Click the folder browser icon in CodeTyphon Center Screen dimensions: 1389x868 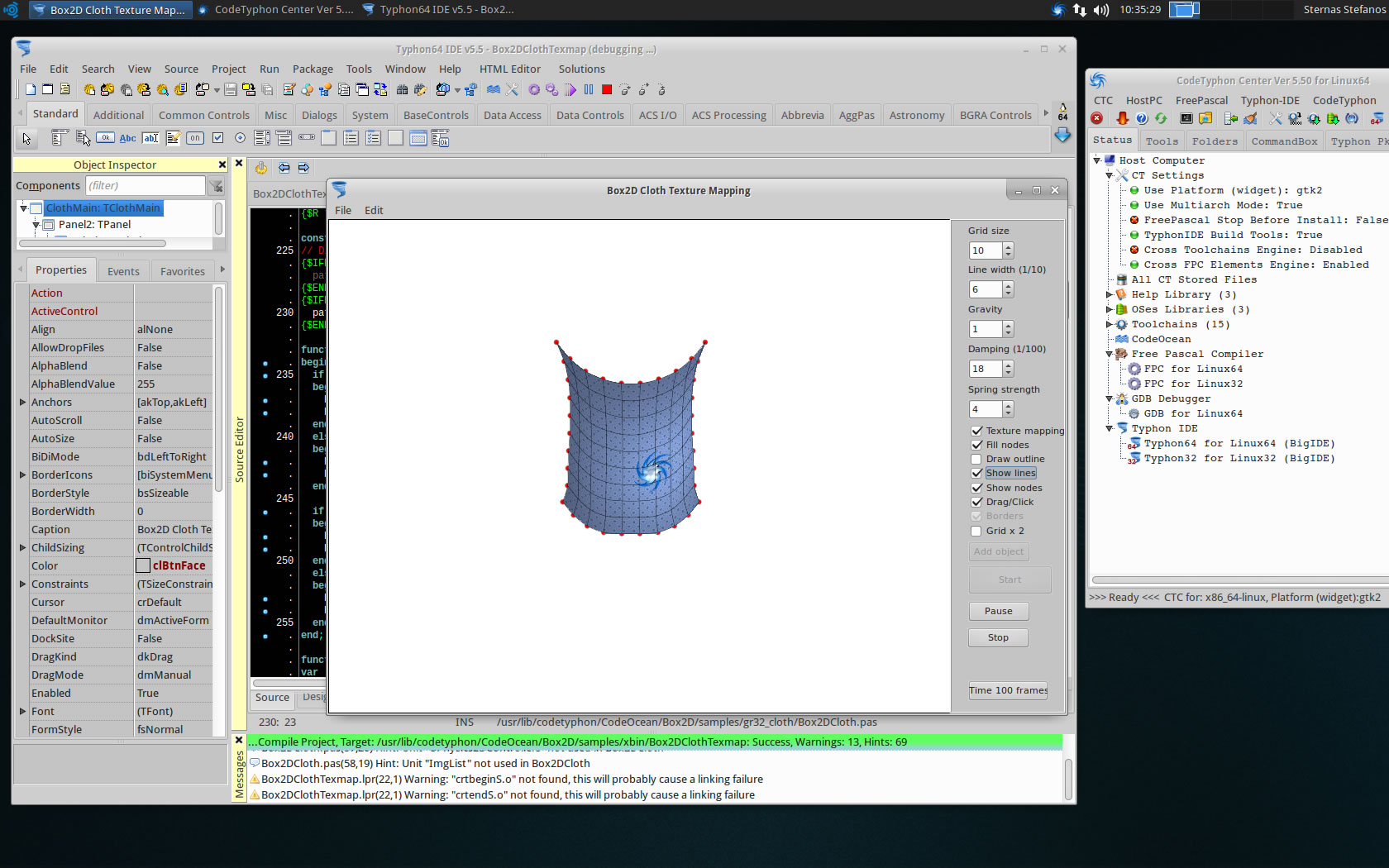pyautogui.click(x=1205, y=118)
